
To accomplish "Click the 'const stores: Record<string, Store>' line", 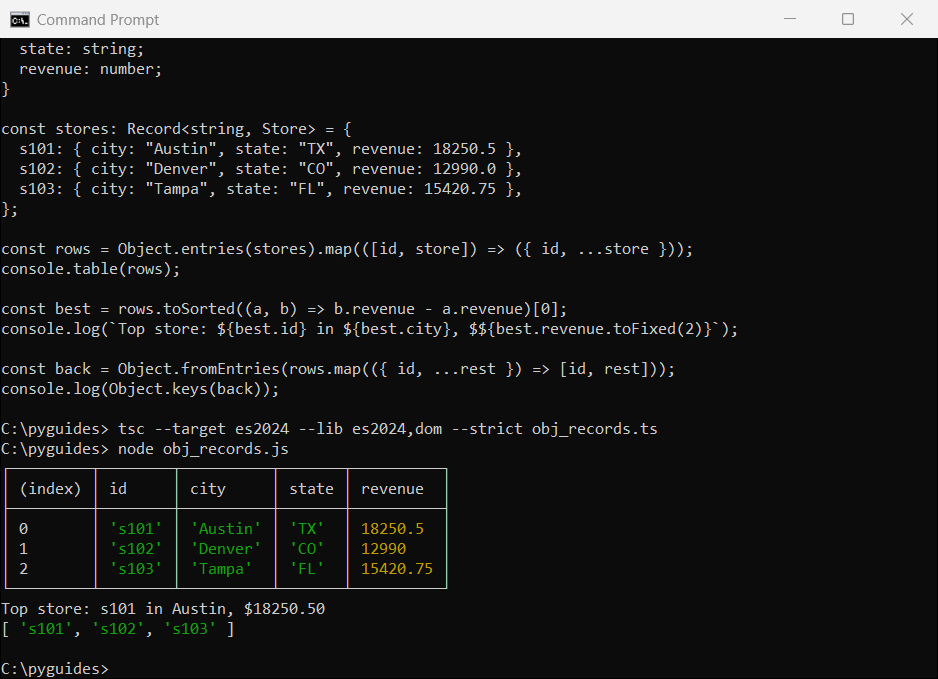I will [x=176, y=129].
